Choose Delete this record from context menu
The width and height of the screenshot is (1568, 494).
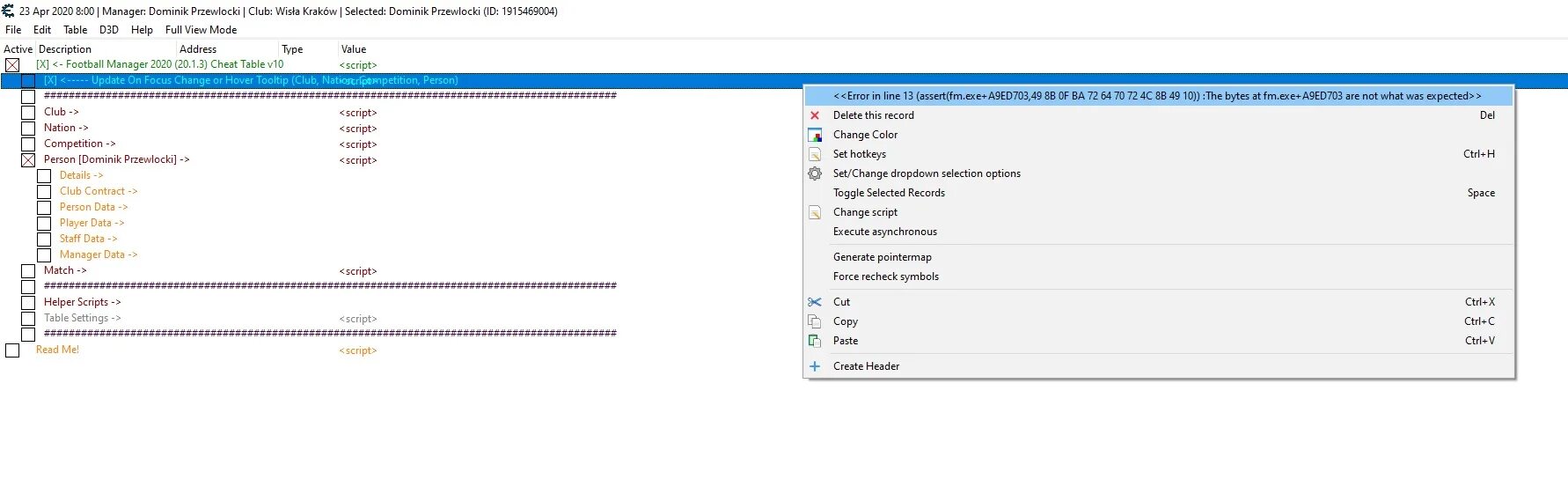point(1159,115)
